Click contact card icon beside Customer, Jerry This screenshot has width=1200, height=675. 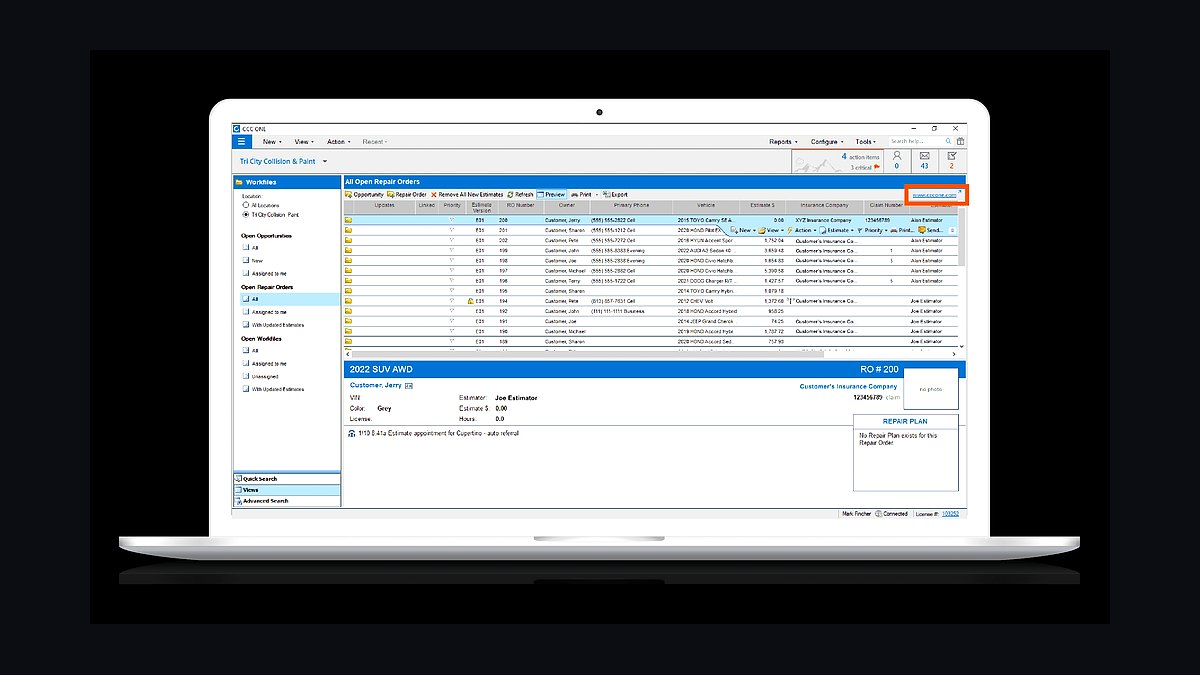[409, 385]
